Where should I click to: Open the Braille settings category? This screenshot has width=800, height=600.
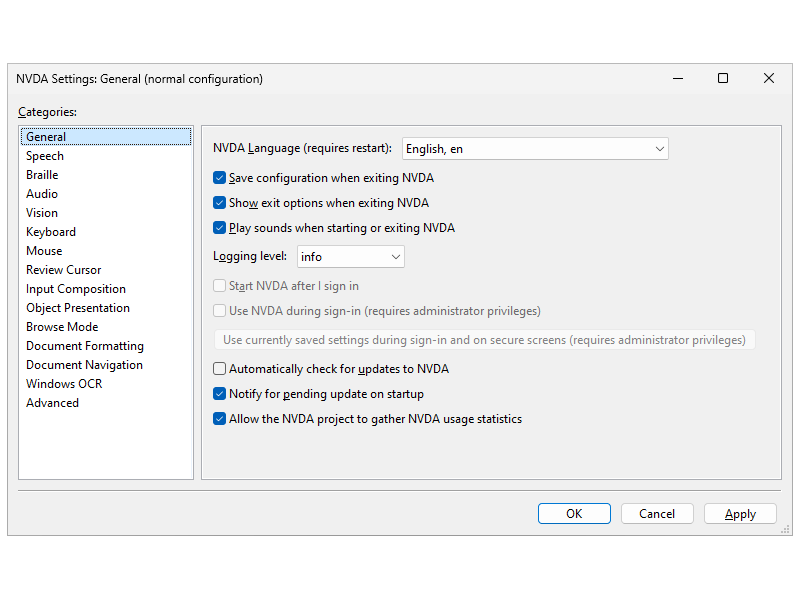pyautogui.click(x=42, y=175)
